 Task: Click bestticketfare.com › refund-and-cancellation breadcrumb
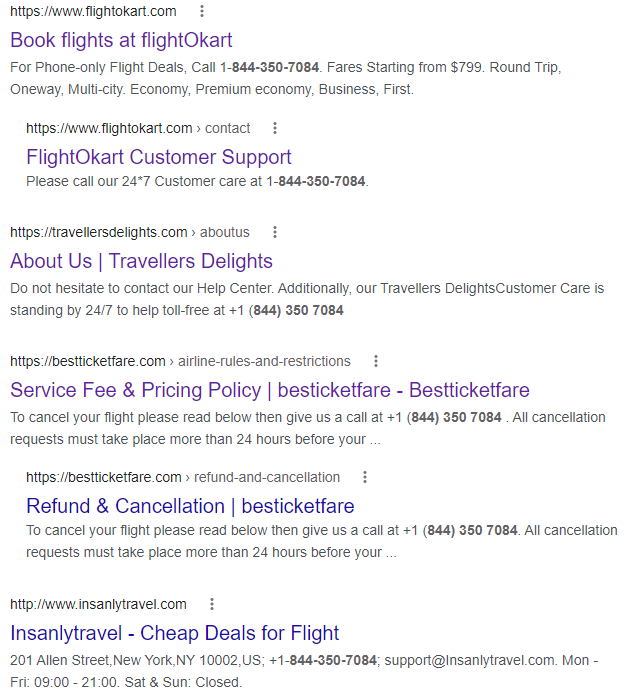point(183,477)
